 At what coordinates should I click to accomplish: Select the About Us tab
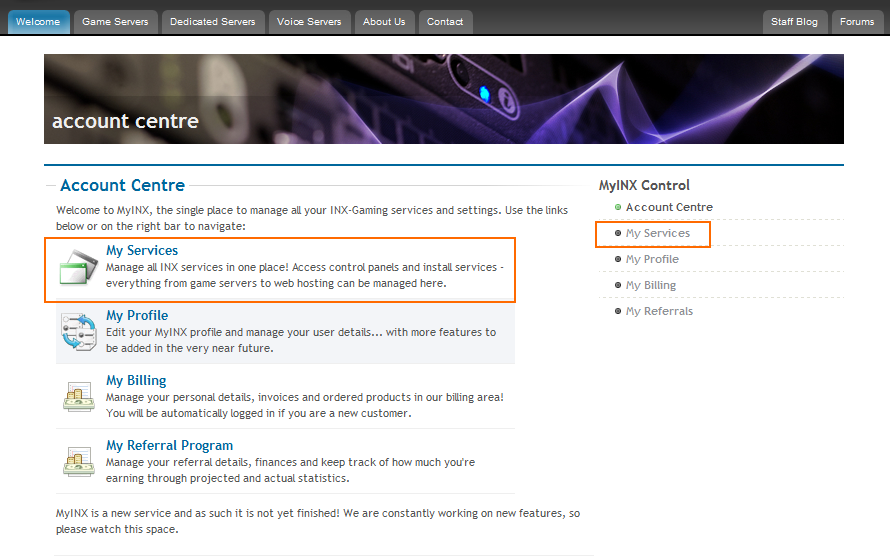384,22
